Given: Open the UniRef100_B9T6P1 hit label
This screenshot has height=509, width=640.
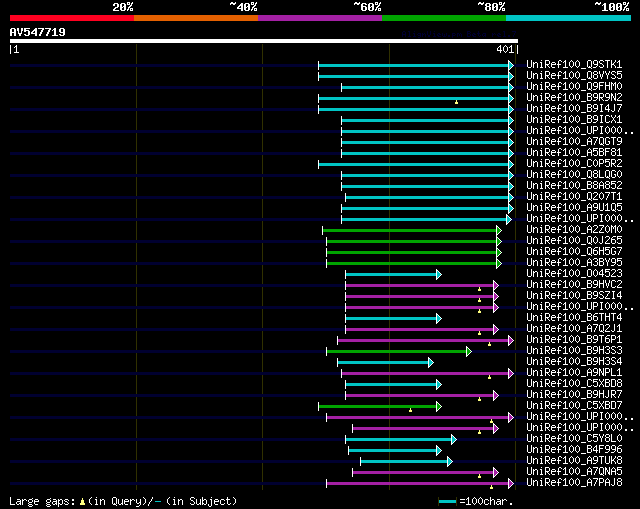Looking at the screenshot, I should [574, 340].
